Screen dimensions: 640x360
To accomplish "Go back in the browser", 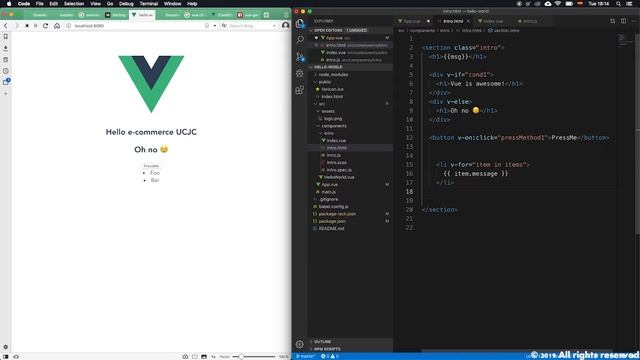I will 6,25.
